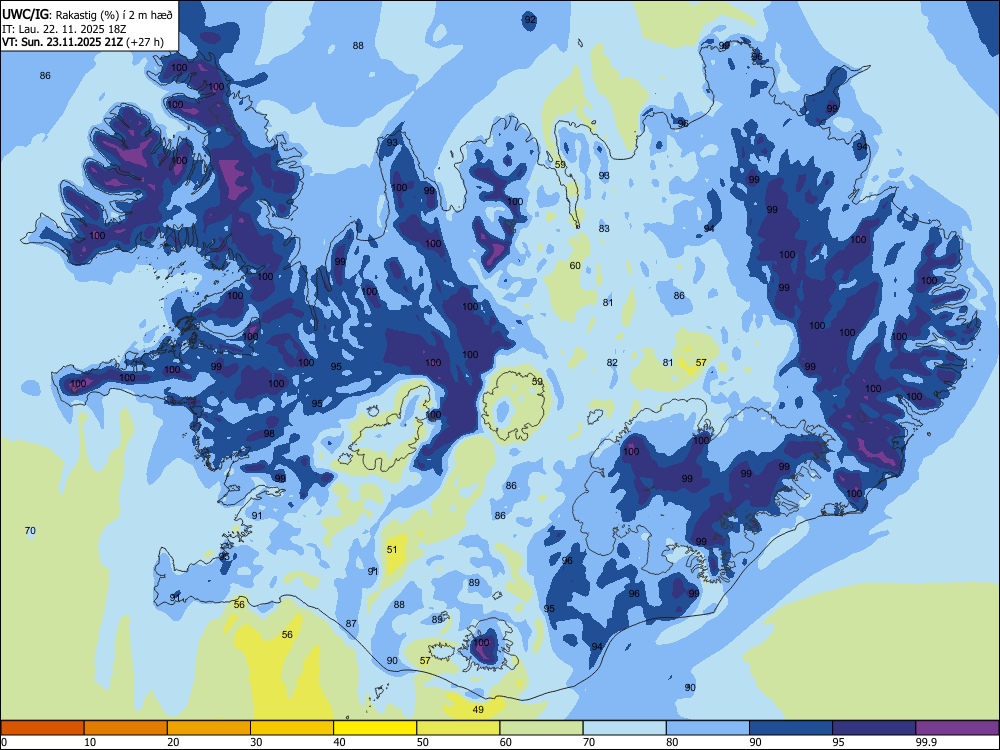Click the humidity value 60 in the north
This screenshot has height=750, width=1000.
(x=575, y=266)
